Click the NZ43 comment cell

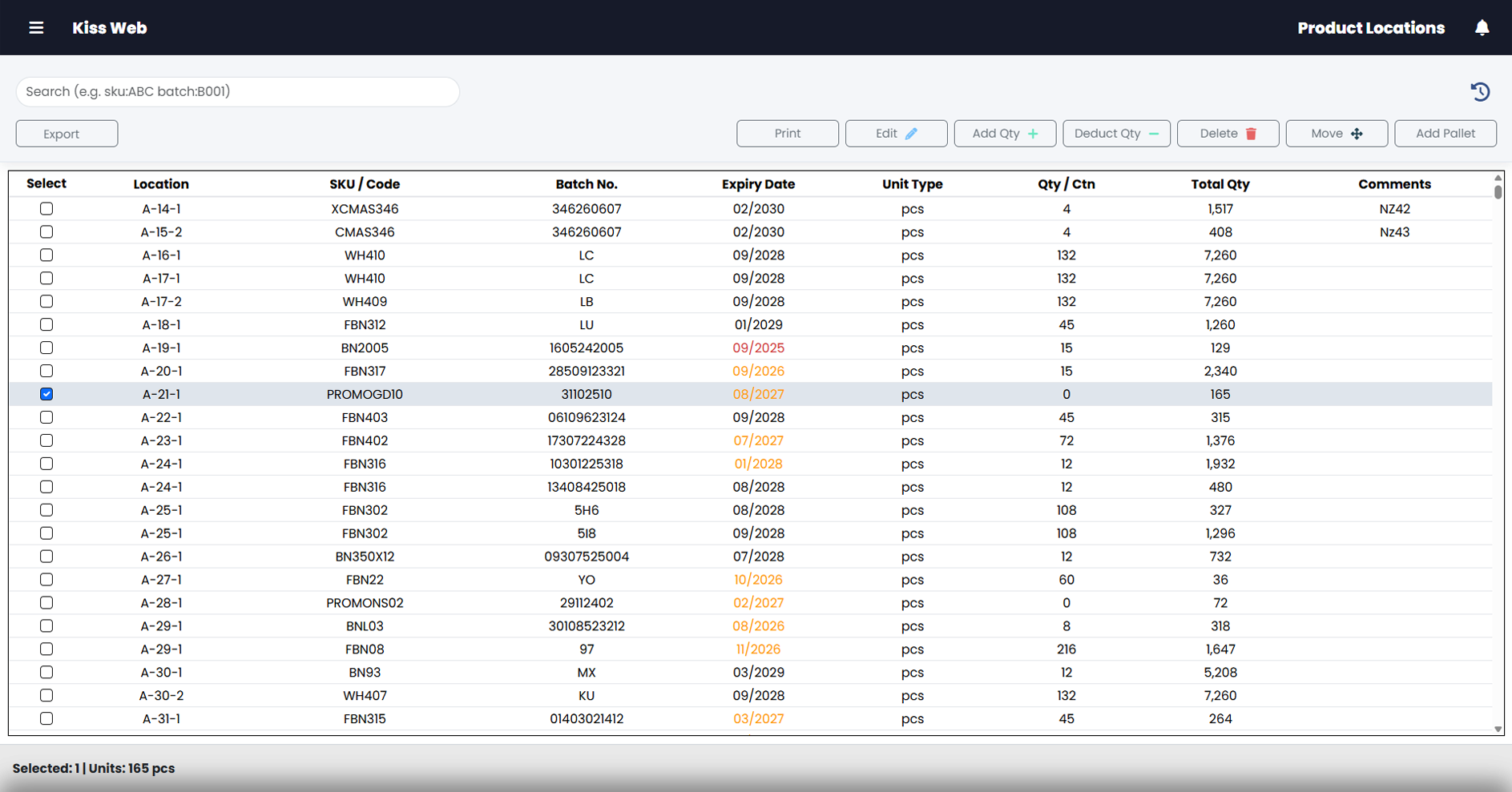(x=1394, y=232)
